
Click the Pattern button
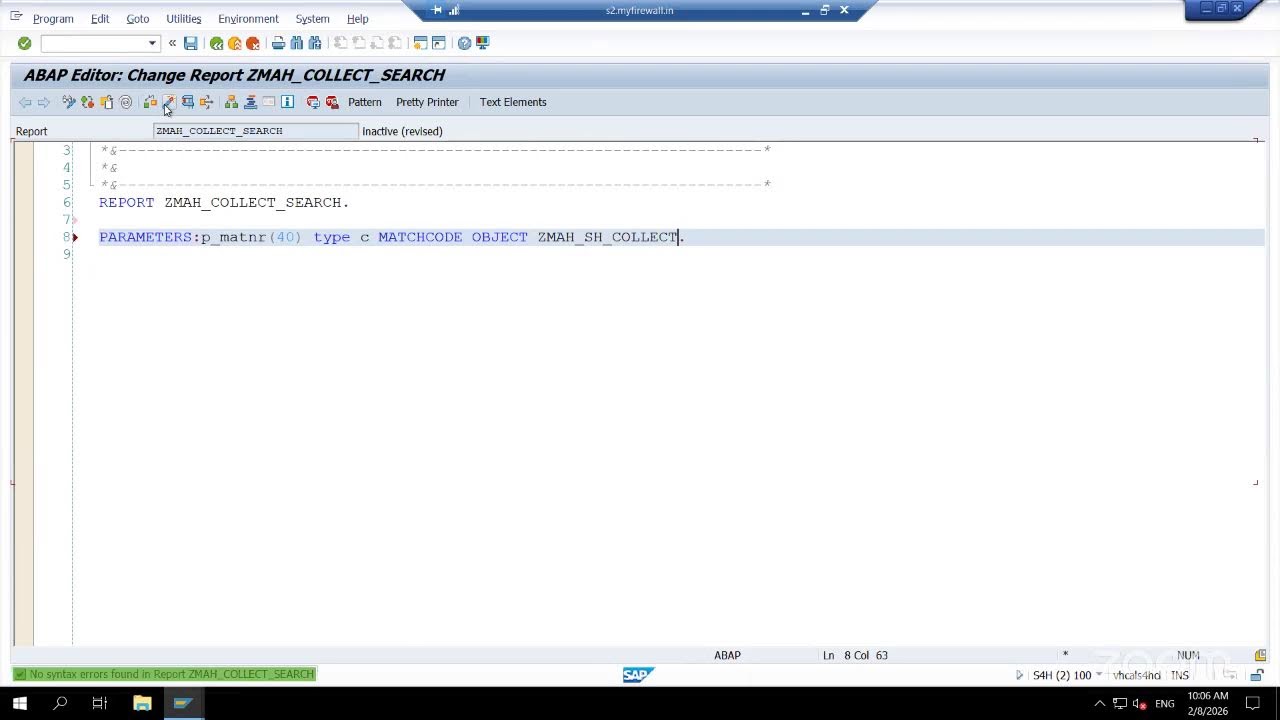pos(365,102)
